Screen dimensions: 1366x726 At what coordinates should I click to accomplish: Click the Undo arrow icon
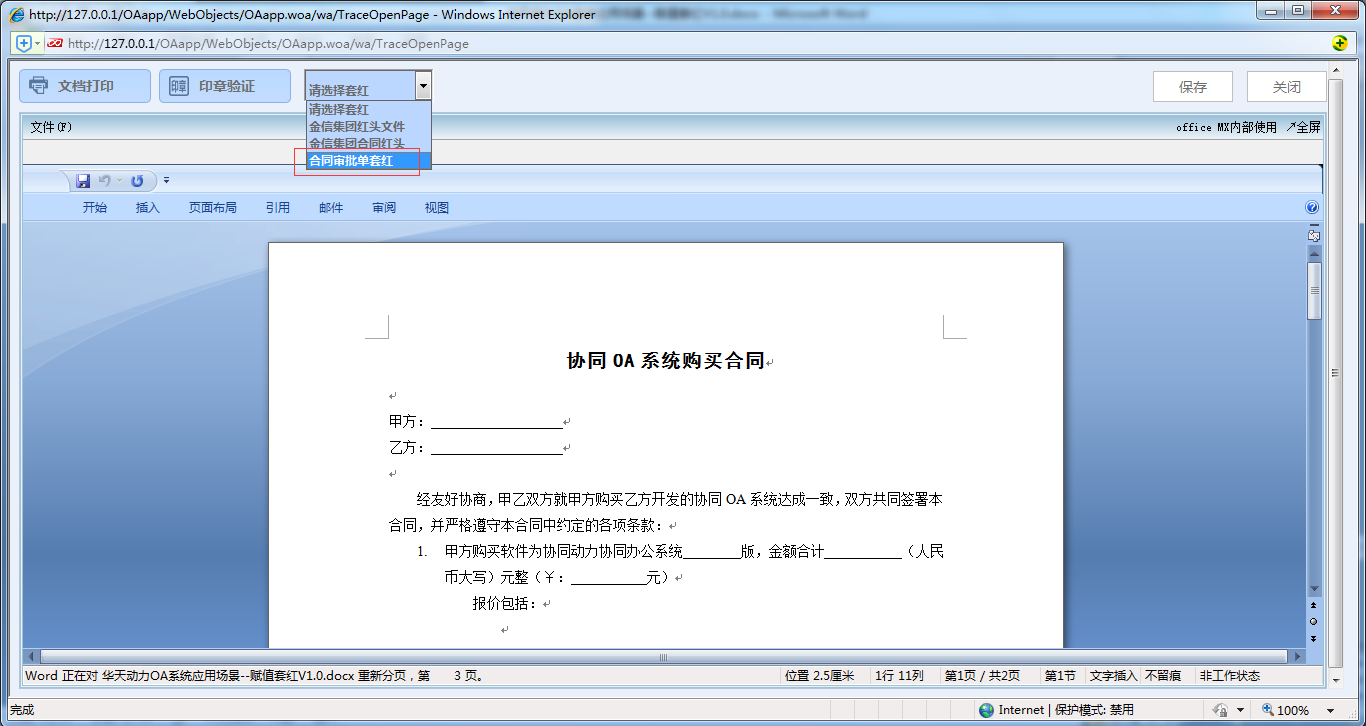107,180
